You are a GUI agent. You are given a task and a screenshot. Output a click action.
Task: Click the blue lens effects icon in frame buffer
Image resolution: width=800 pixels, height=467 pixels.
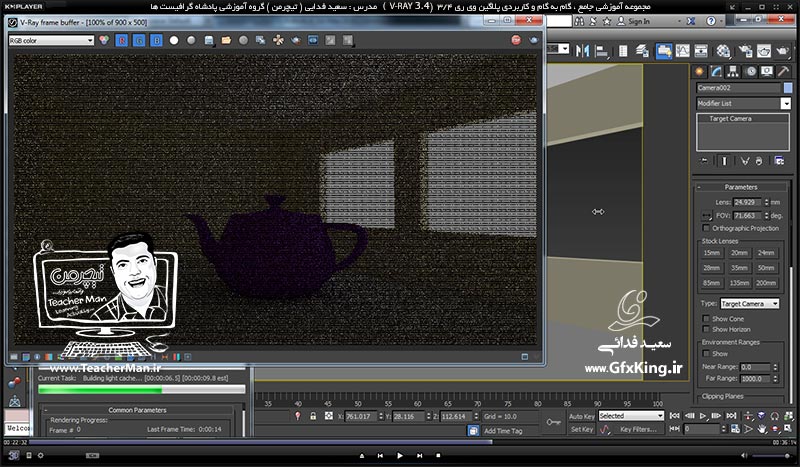click(x=313, y=40)
